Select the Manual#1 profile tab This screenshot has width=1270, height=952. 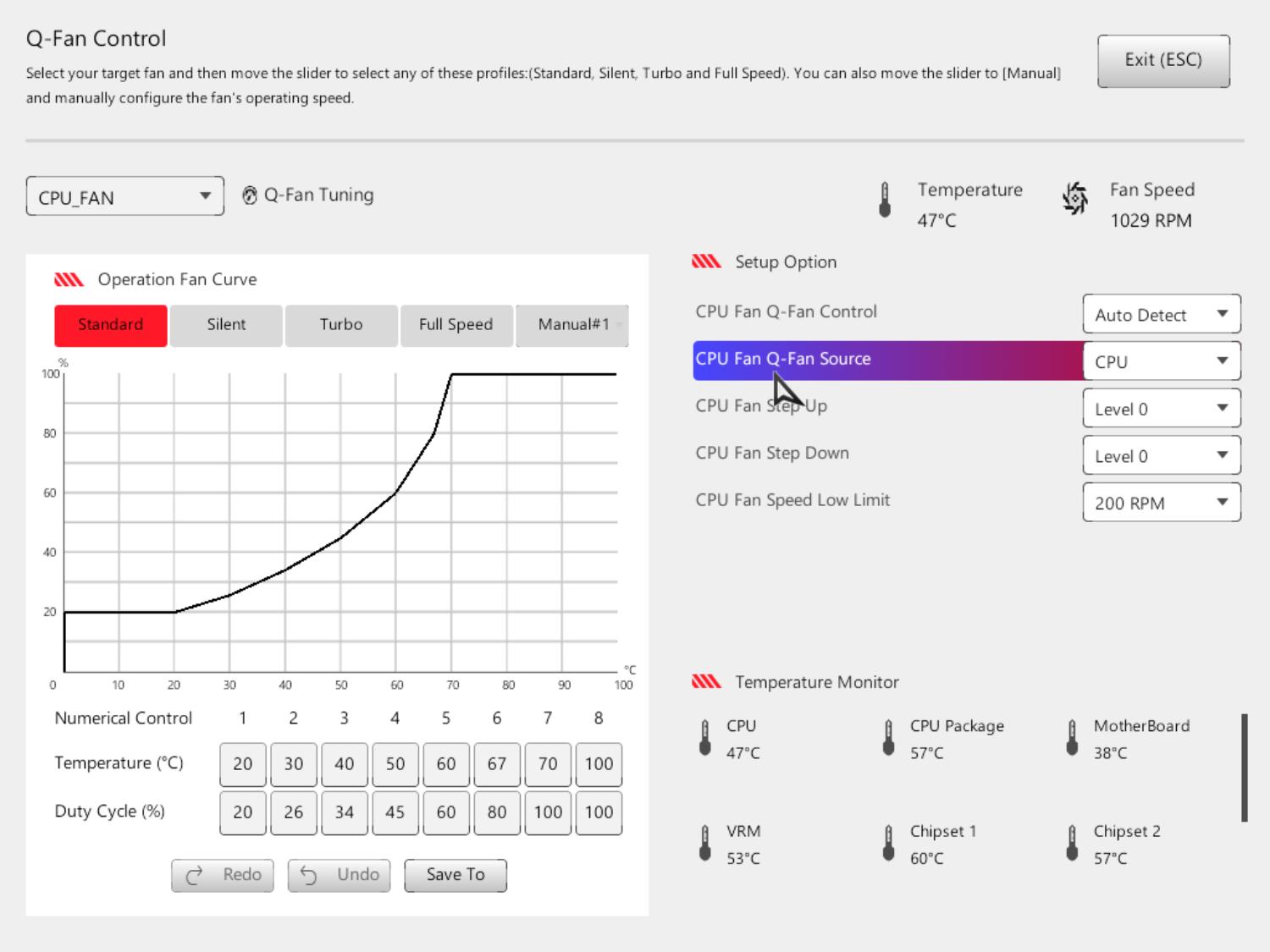coord(573,325)
